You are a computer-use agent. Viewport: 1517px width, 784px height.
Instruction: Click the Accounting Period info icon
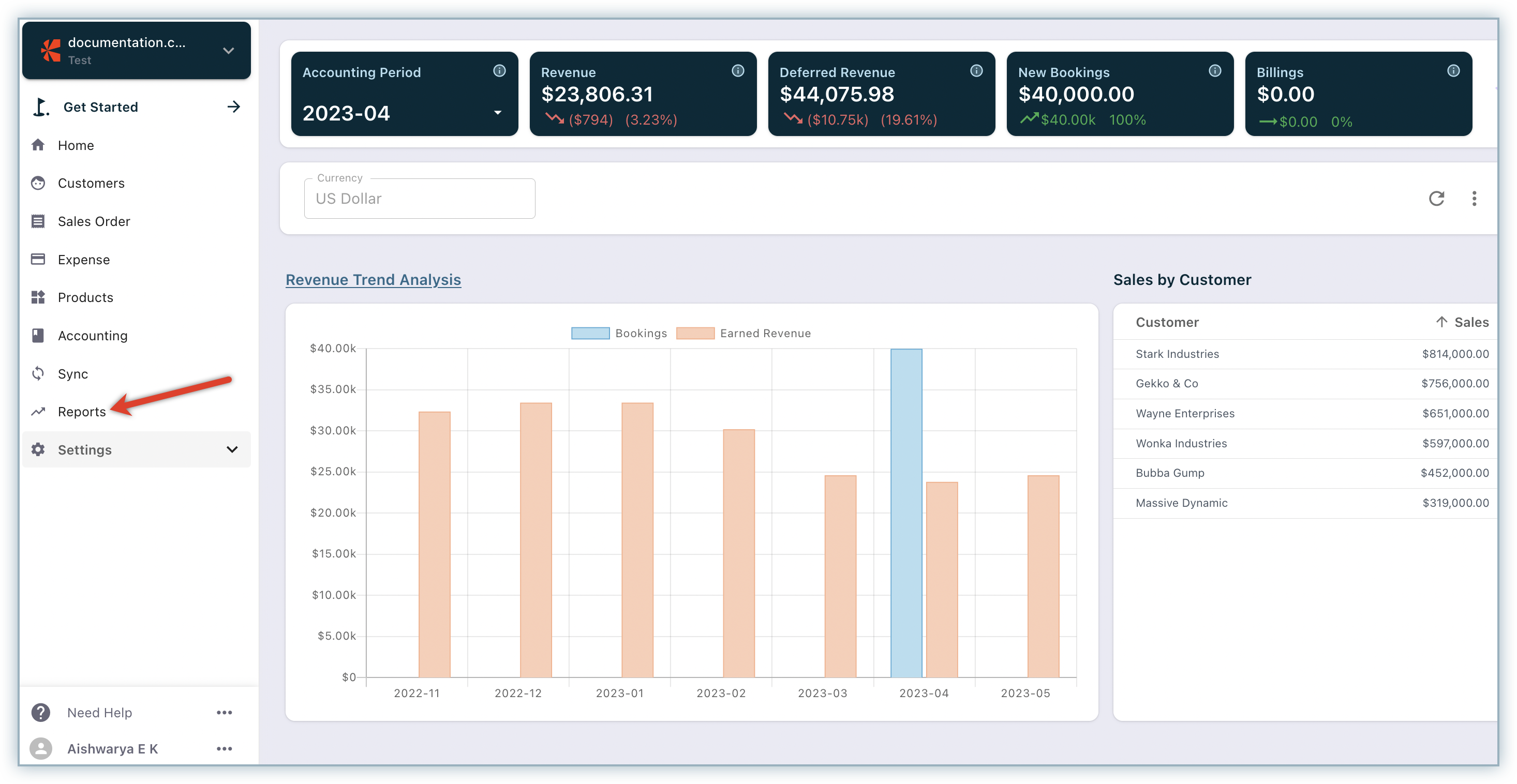(x=499, y=71)
